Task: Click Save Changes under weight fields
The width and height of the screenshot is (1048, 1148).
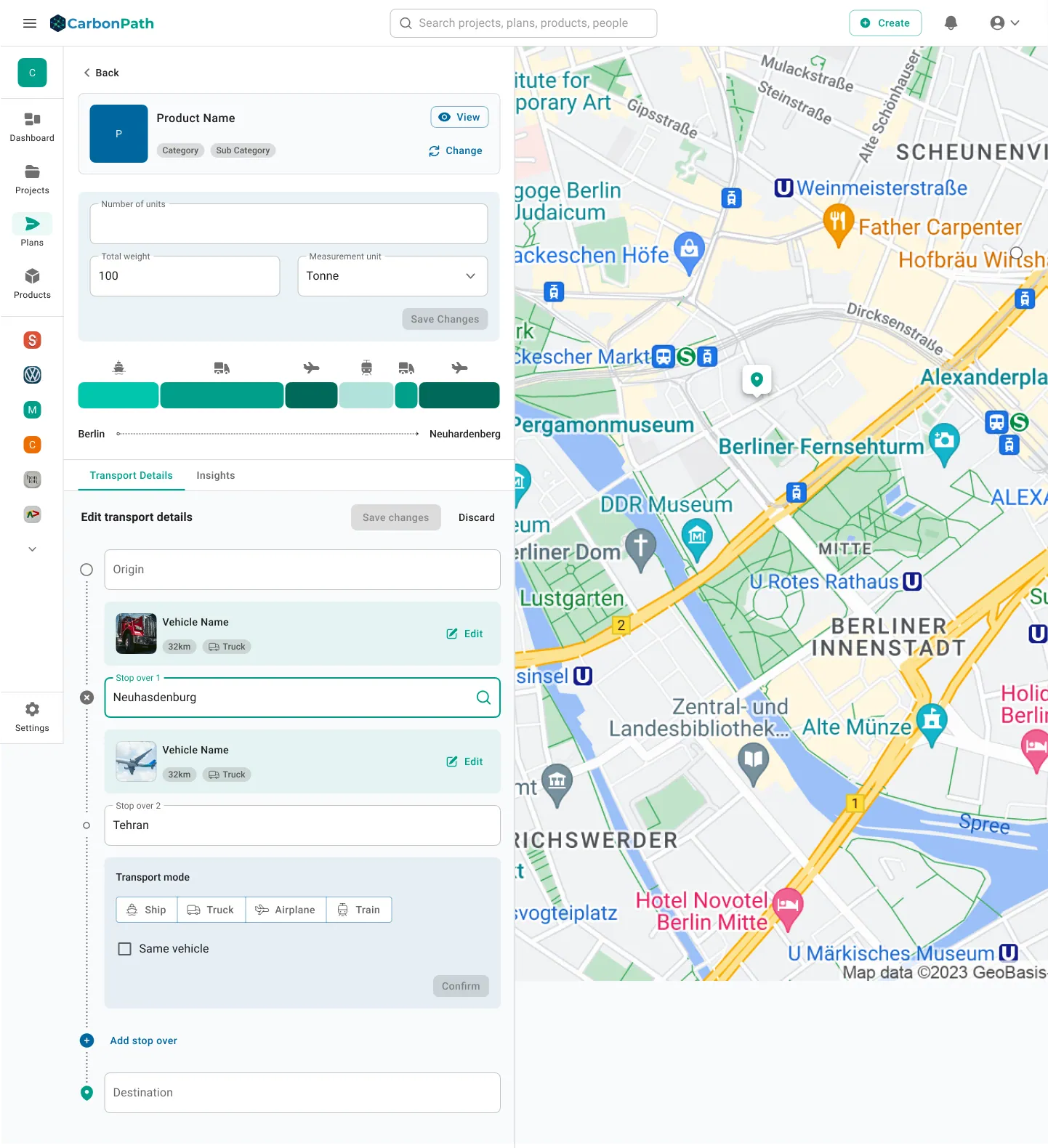Action: tap(445, 319)
